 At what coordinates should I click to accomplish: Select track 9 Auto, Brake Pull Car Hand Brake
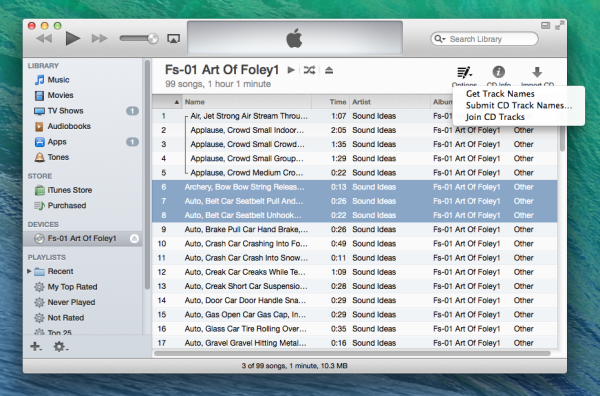355,230
